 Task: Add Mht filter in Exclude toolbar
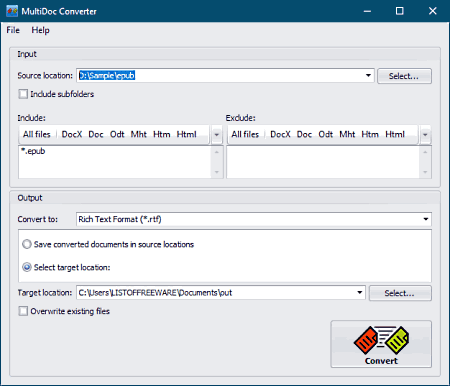(x=347, y=134)
